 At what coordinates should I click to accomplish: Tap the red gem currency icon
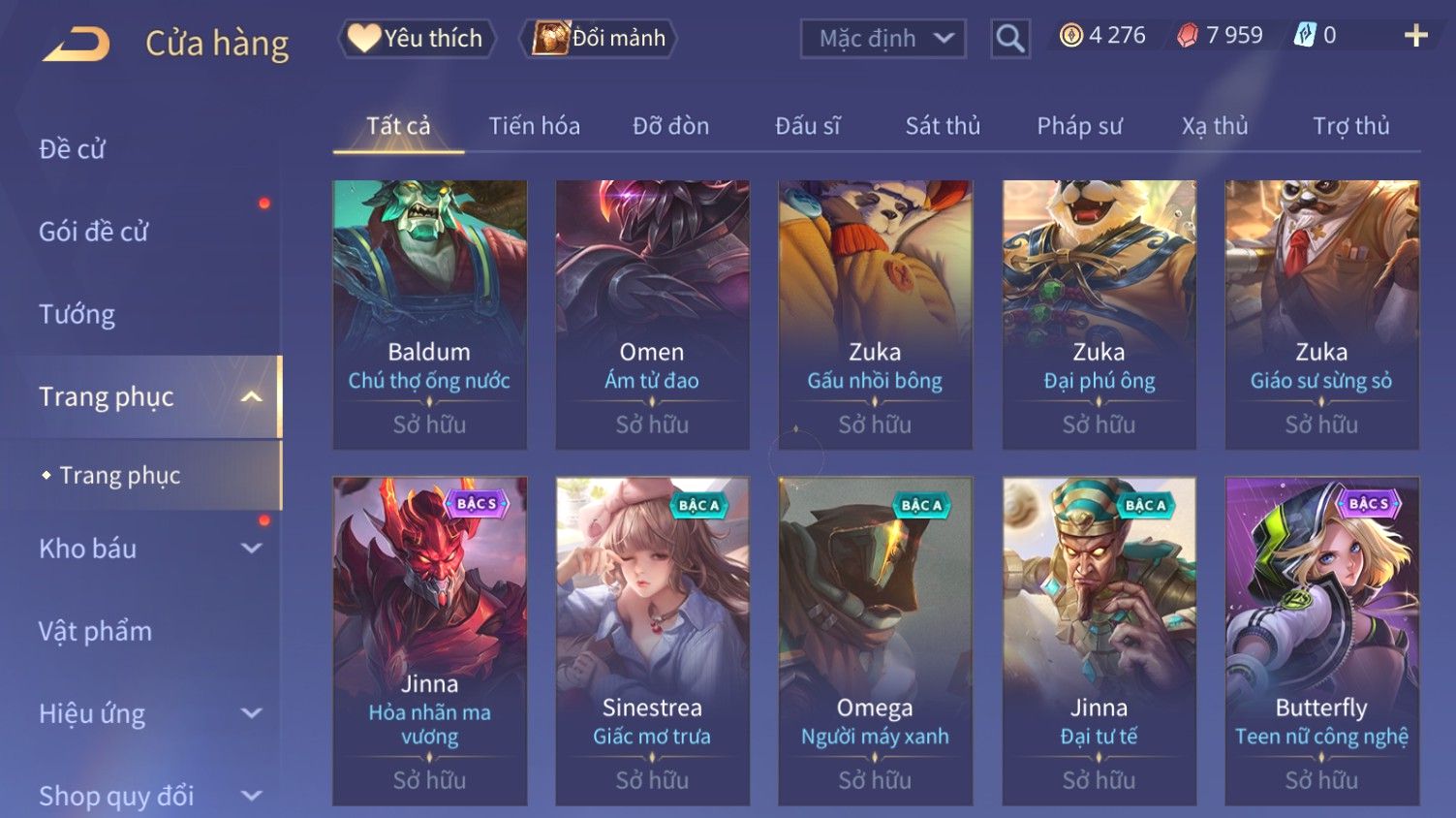(x=1188, y=36)
